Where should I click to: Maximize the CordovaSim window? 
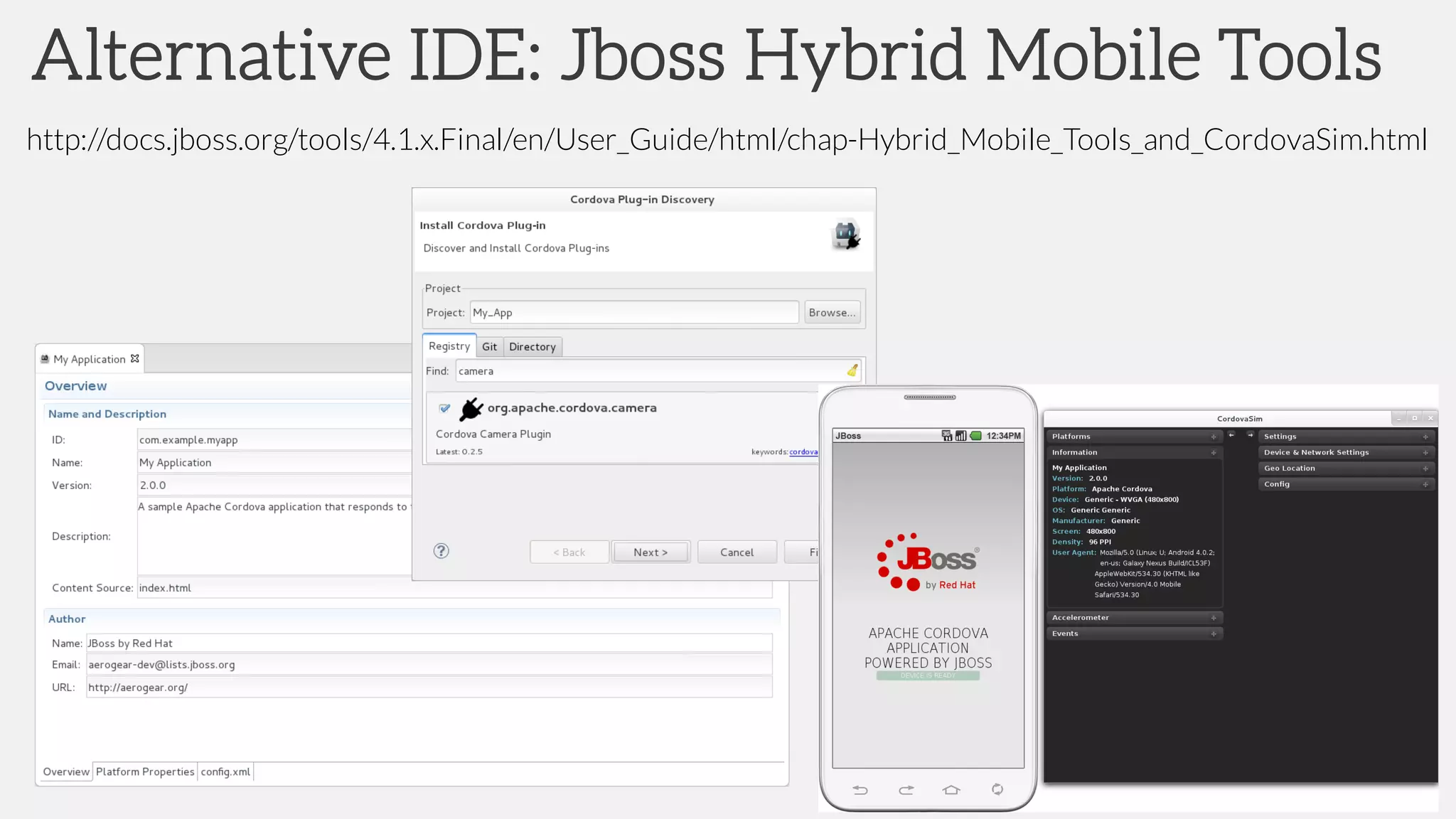pyautogui.click(x=1415, y=418)
